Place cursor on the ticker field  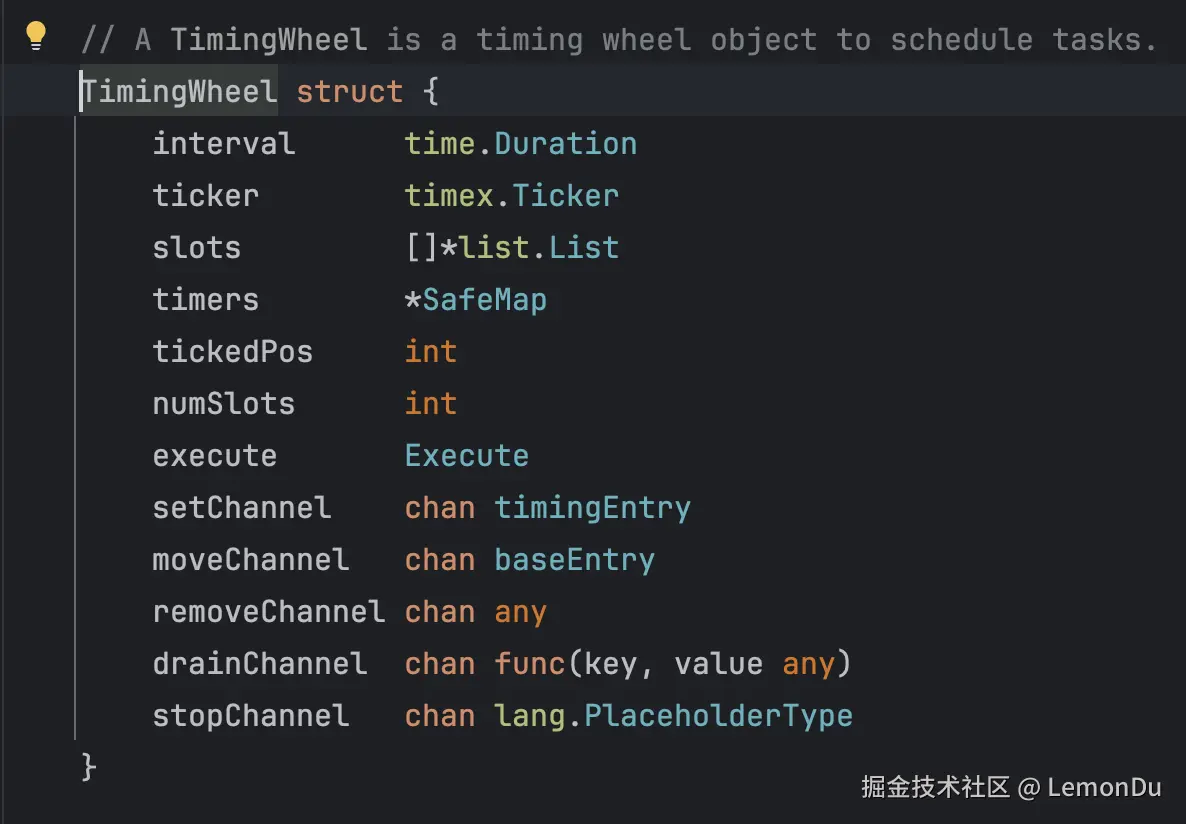click(205, 196)
